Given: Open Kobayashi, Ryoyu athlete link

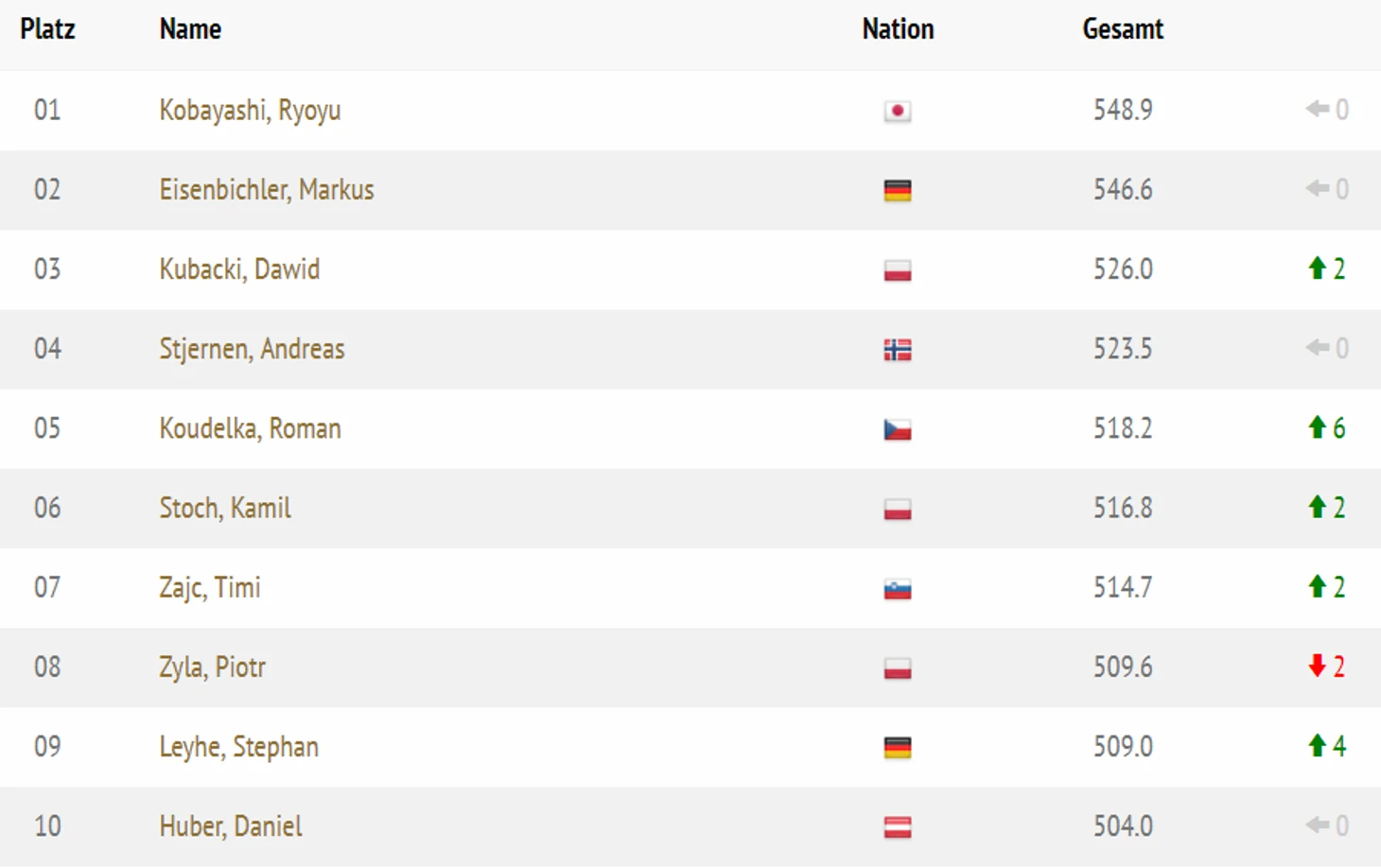Looking at the screenshot, I should [x=250, y=111].
